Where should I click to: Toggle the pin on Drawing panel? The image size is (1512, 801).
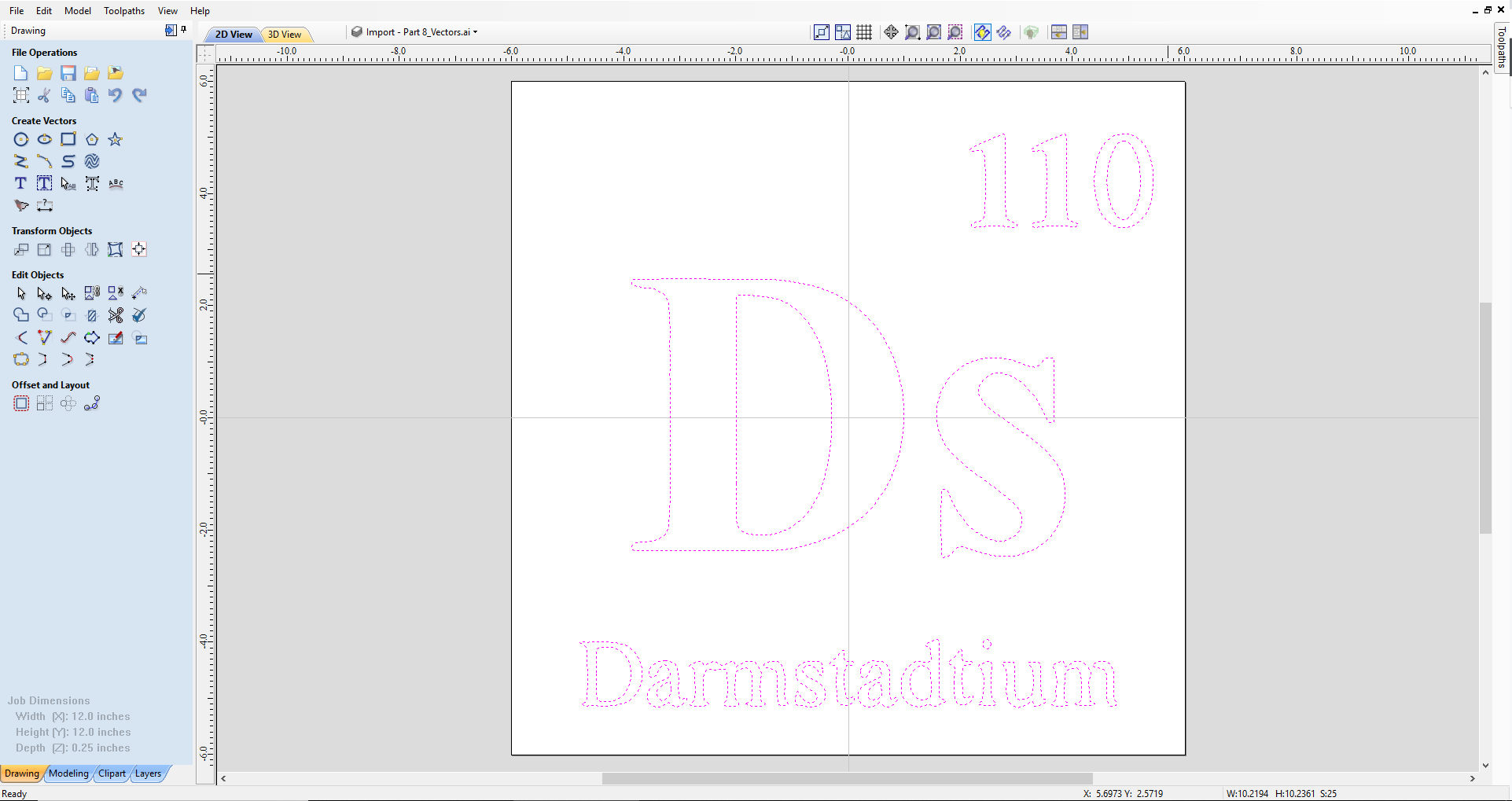coord(184,30)
